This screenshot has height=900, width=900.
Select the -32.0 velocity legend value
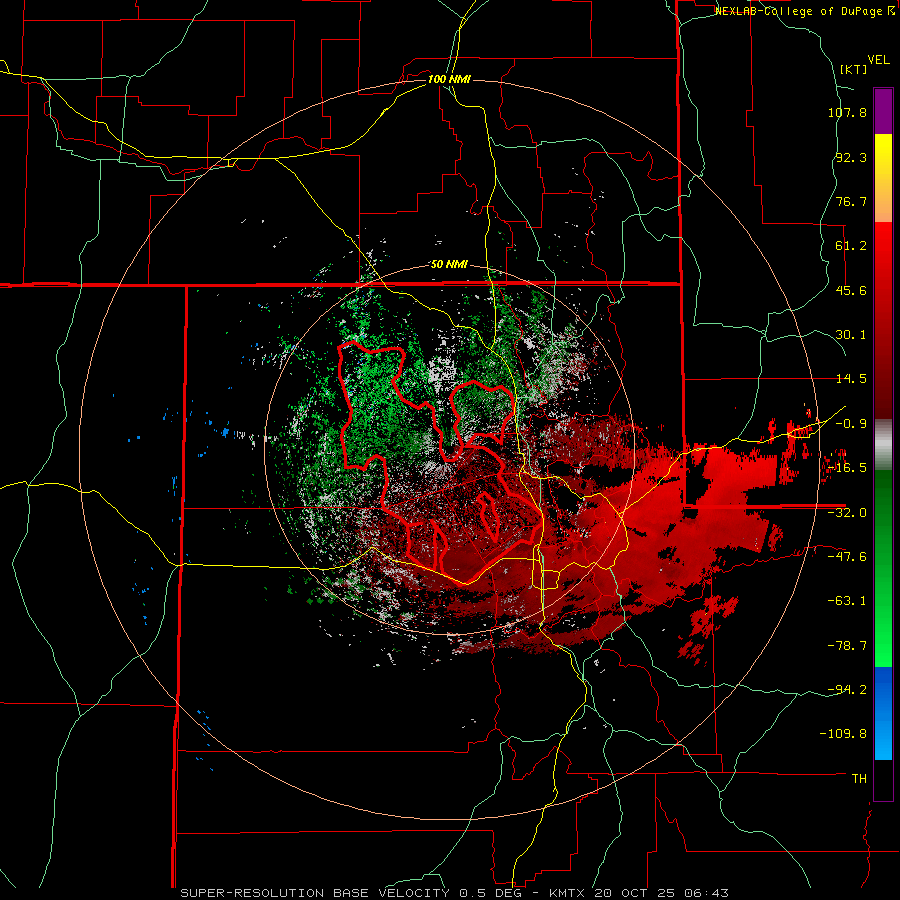click(x=847, y=513)
